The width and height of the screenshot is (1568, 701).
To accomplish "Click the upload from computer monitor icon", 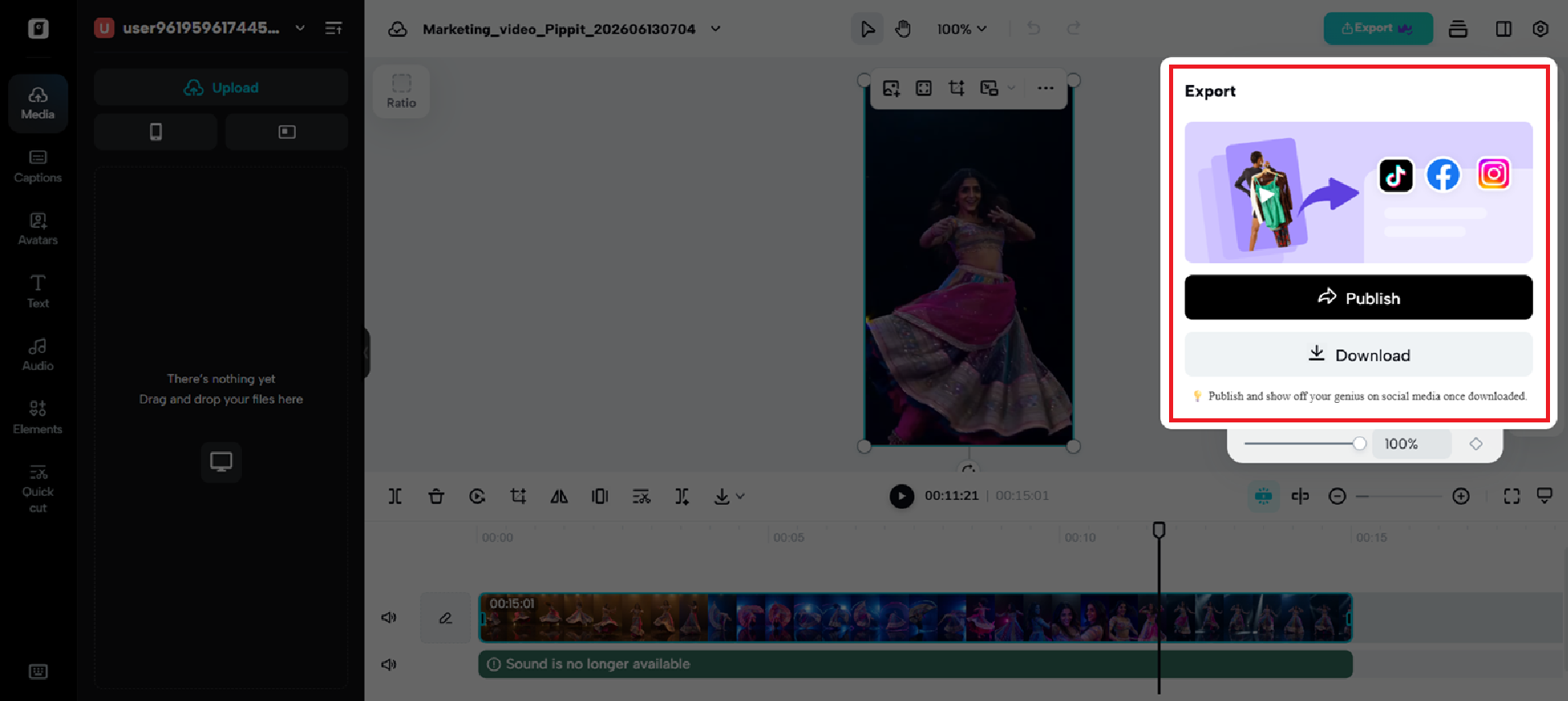I will [221, 462].
